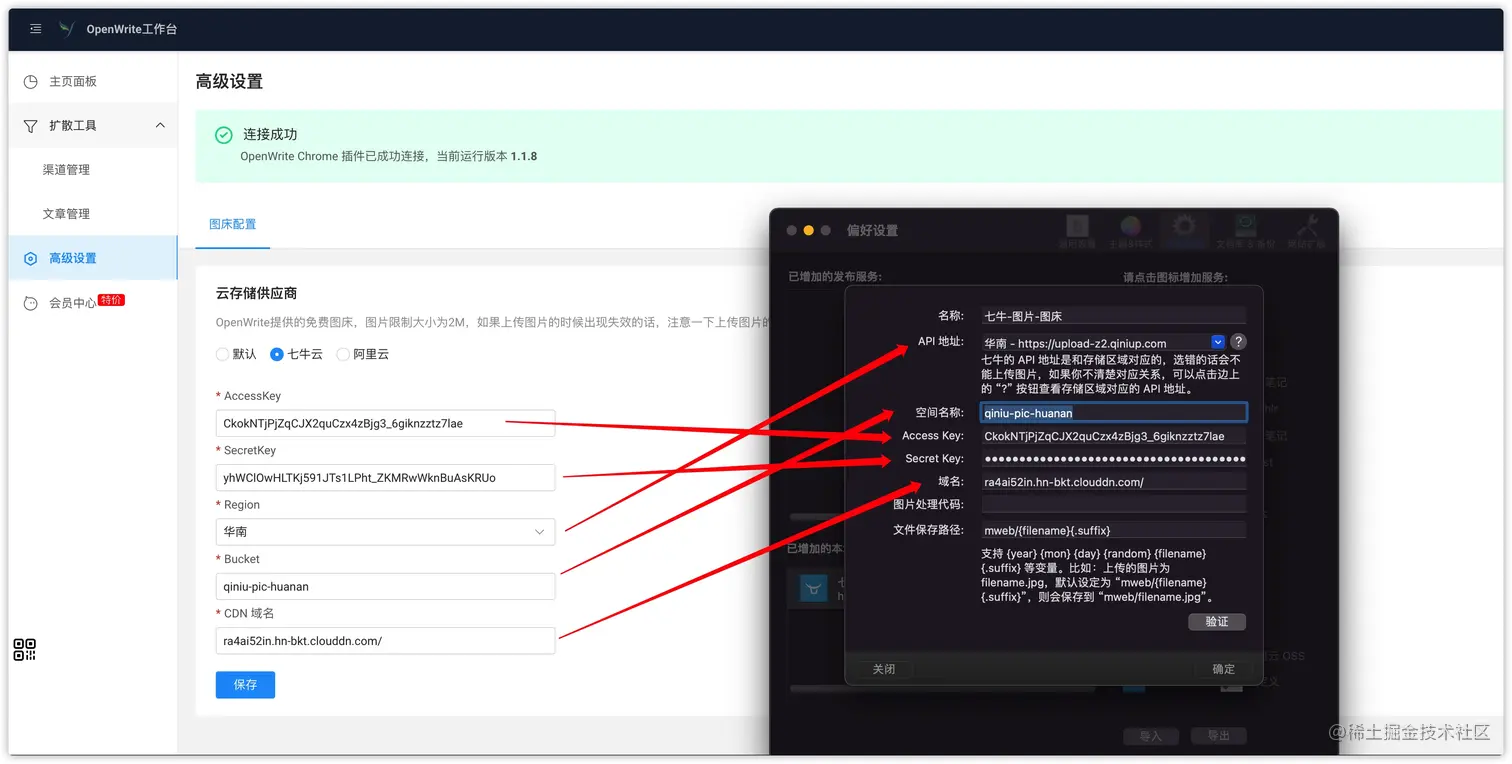1512x764 pixels.
Task: Focus the 文件保存路径 field
Action: coord(1112,530)
